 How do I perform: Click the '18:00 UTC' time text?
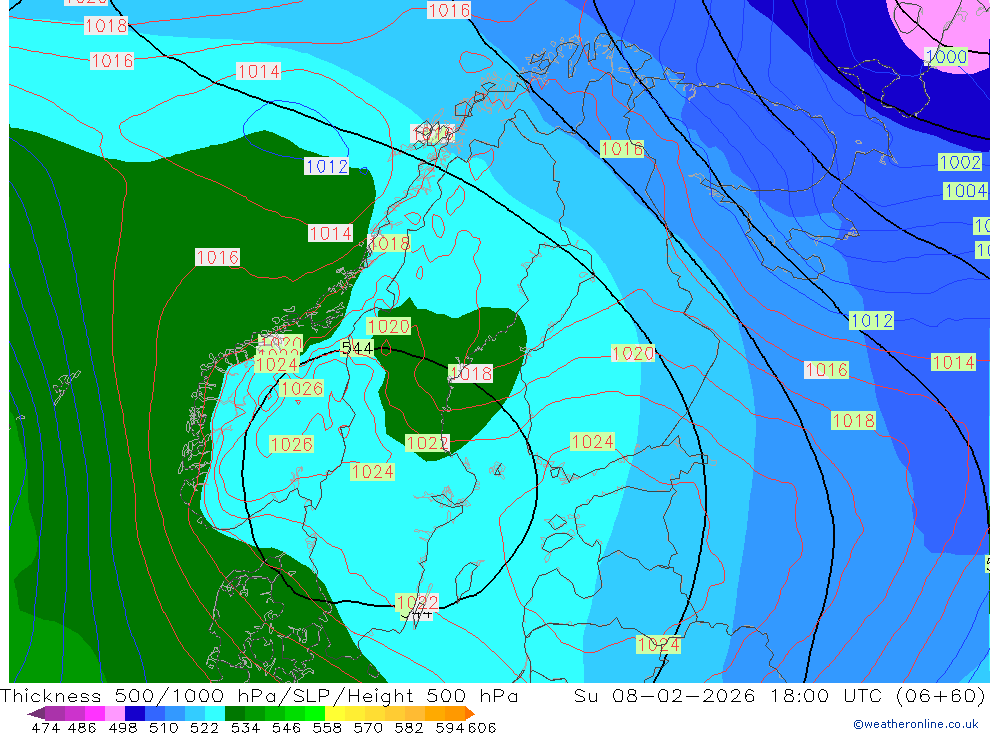click(x=826, y=695)
